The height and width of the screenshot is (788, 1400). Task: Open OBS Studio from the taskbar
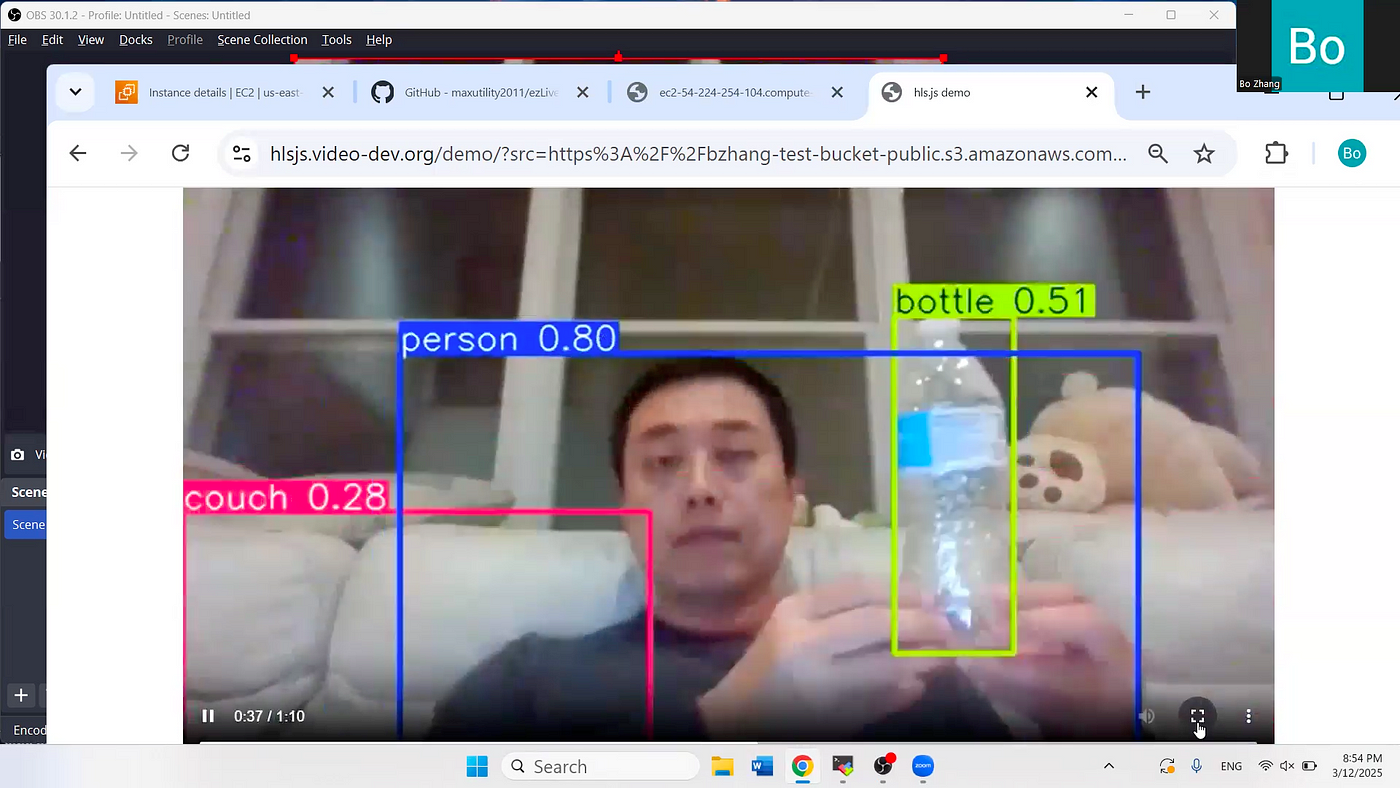(x=883, y=767)
